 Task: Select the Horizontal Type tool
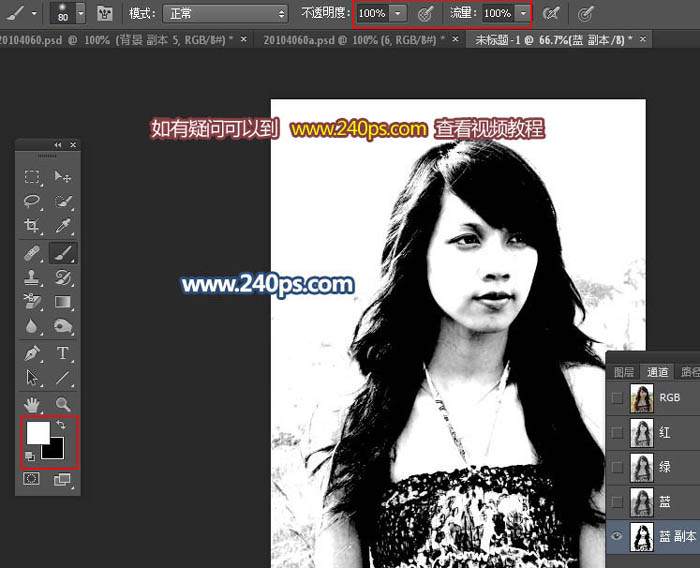[62, 353]
